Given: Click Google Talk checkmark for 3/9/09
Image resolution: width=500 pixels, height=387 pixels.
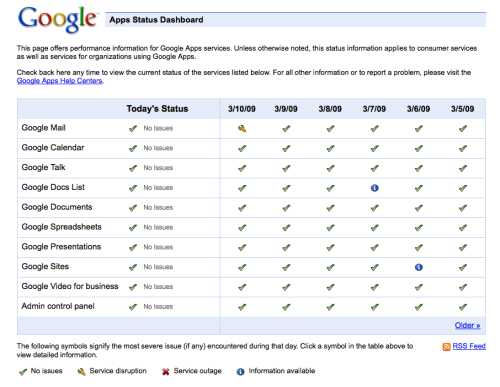Looking at the screenshot, I should (286, 168).
